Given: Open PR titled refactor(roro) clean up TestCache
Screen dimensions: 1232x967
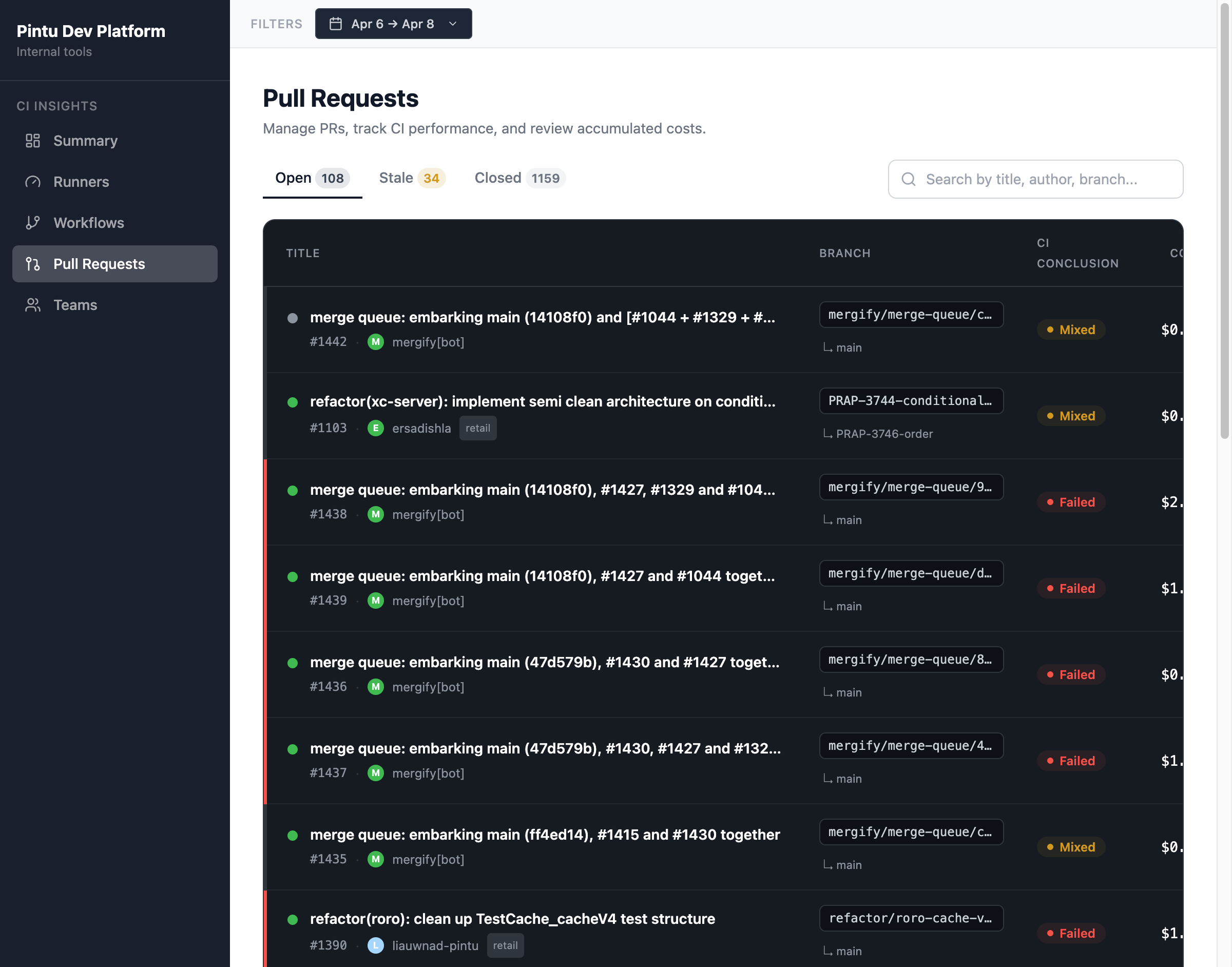Looking at the screenshot, I should pyautogui.click(x=512, y=918).
